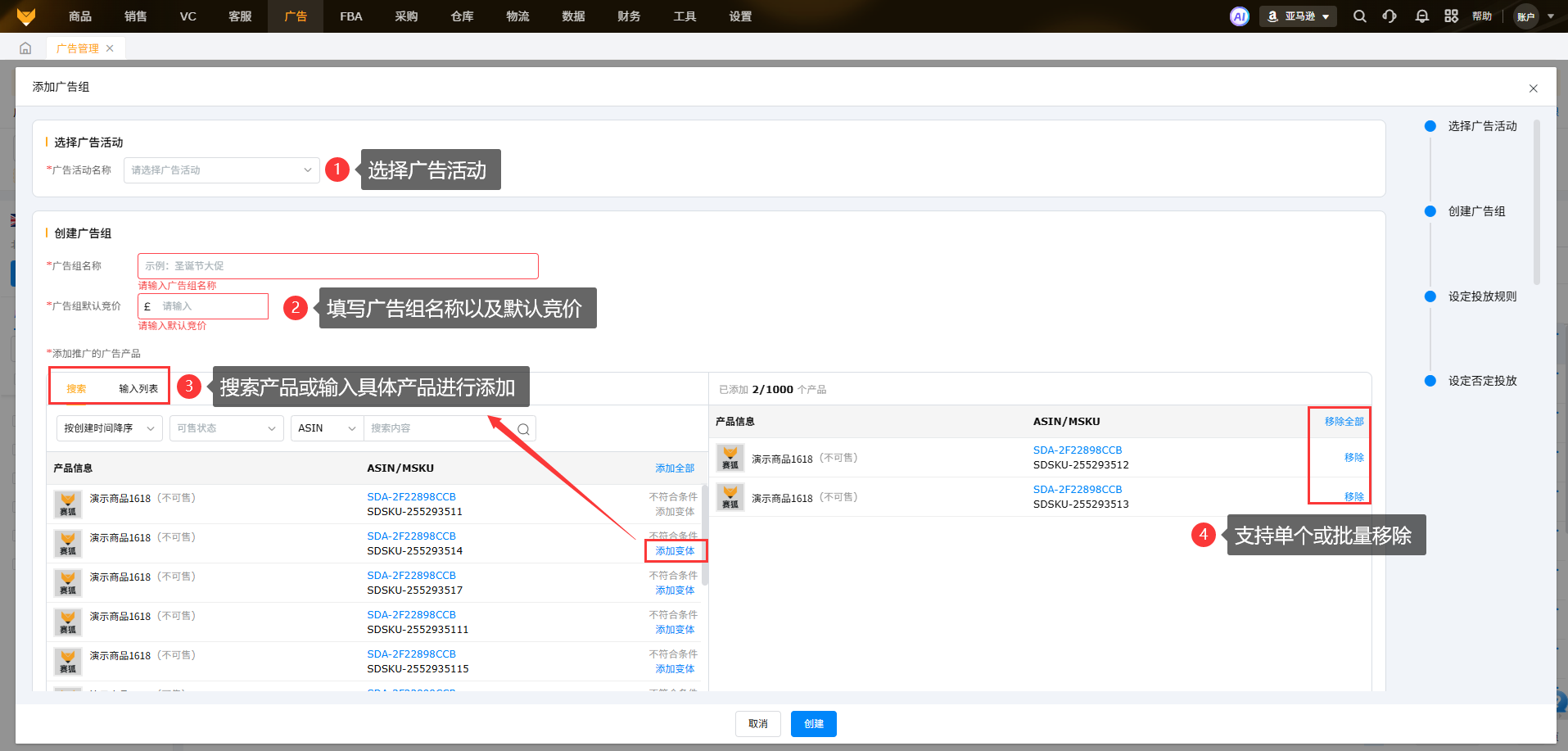Focus the 广告组名称 input field

(338, 266)
